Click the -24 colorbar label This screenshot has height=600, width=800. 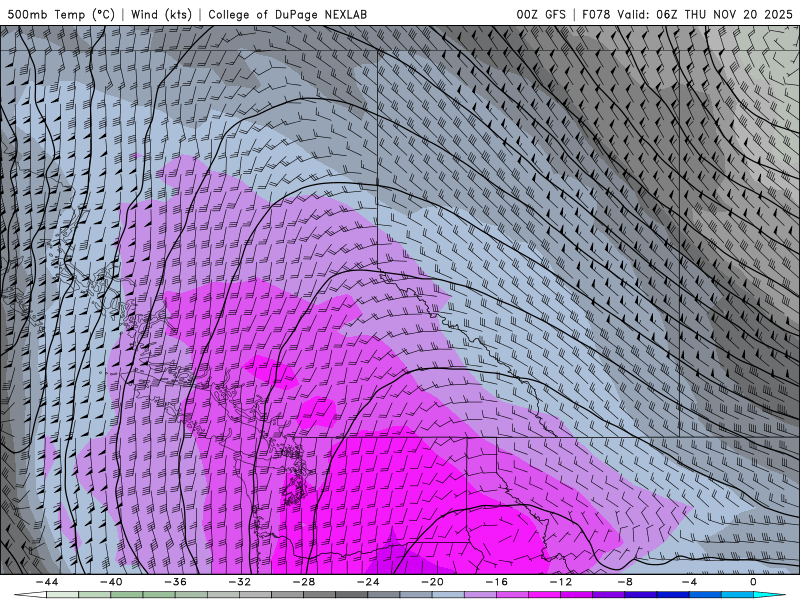tap(368, 582)
